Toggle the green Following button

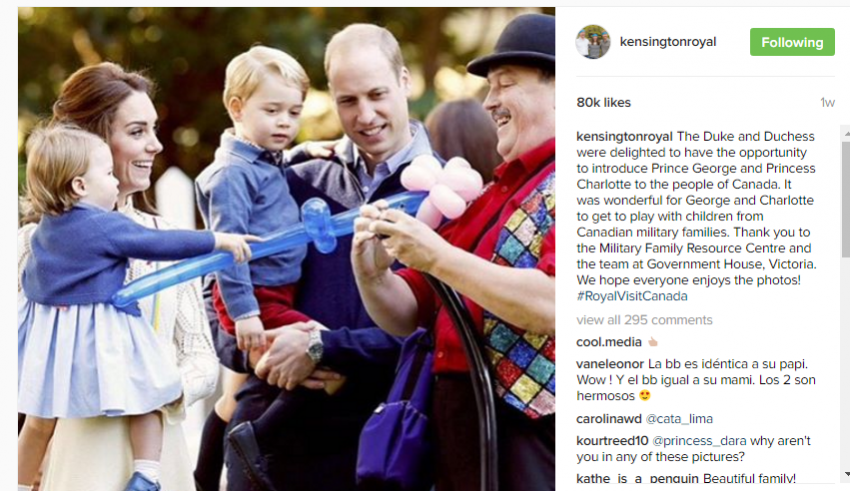[792, 42]
